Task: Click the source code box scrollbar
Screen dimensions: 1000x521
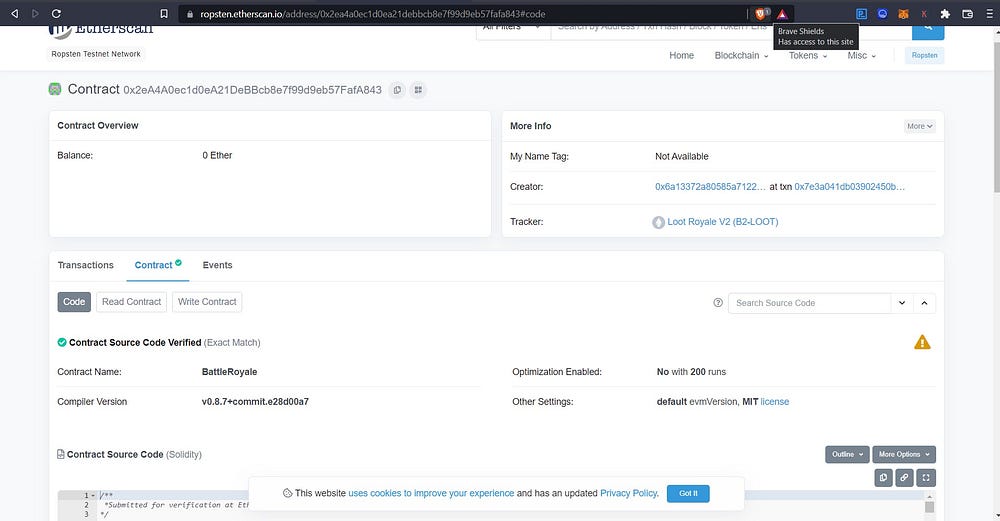Action: 930,506
